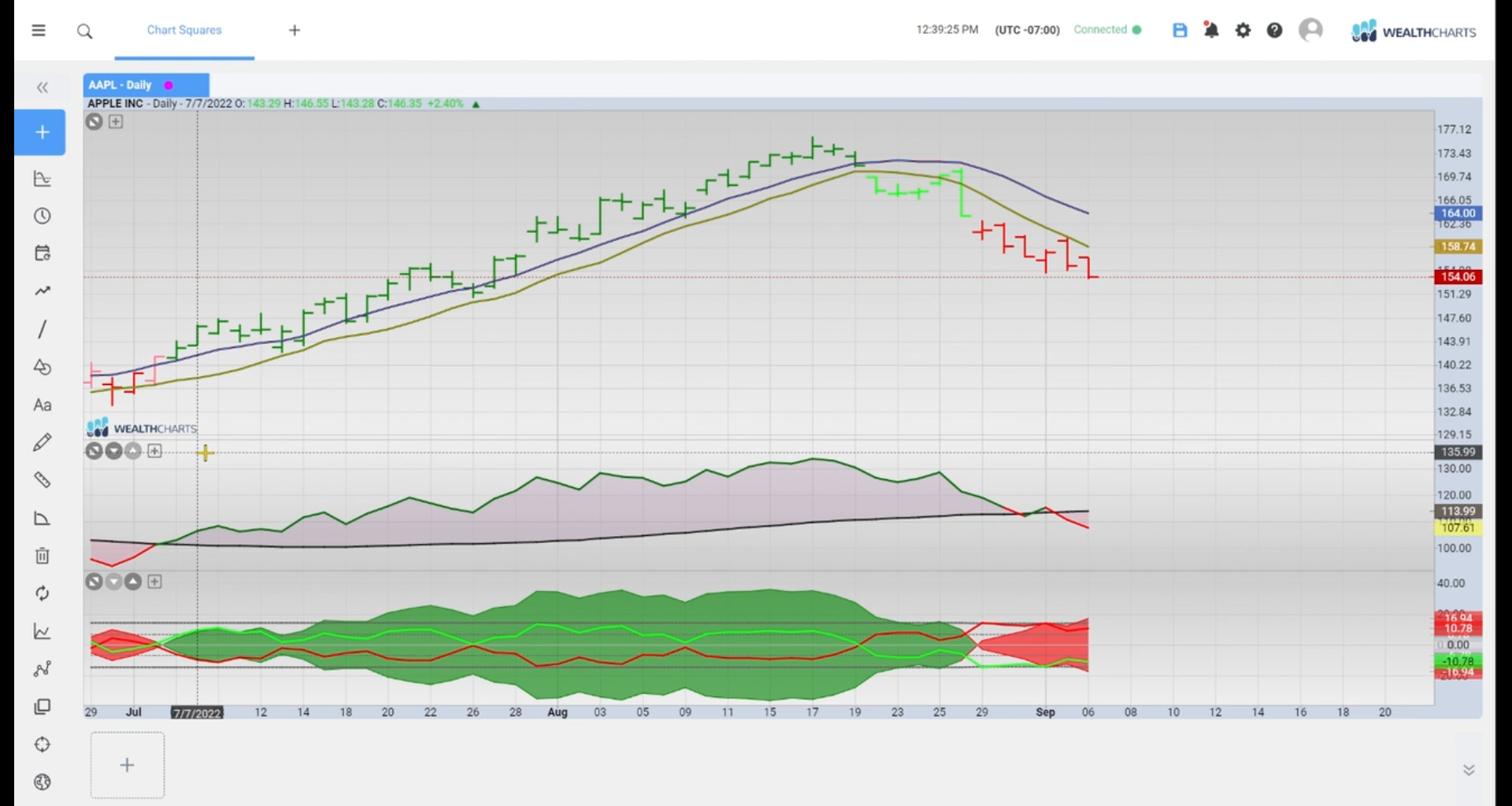Click the 7/7/2022 date marker on axis
Viewport: 1512px width, 806px height.
[x=197, y=713]
